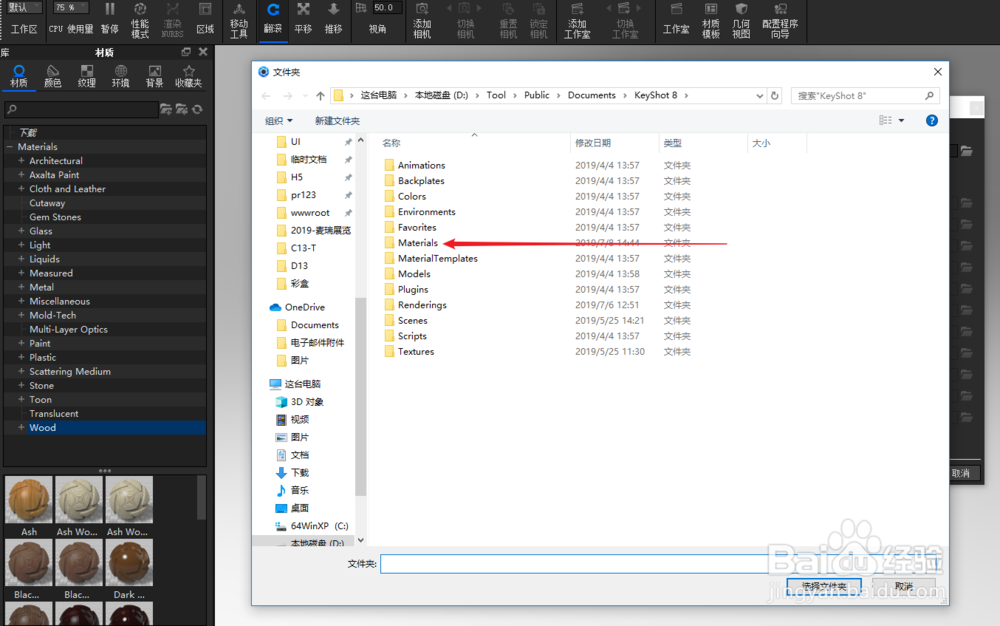This screenshot has height=626, width=1000.
Task: Select the Renderings folder
Action: tap(422, 305)
